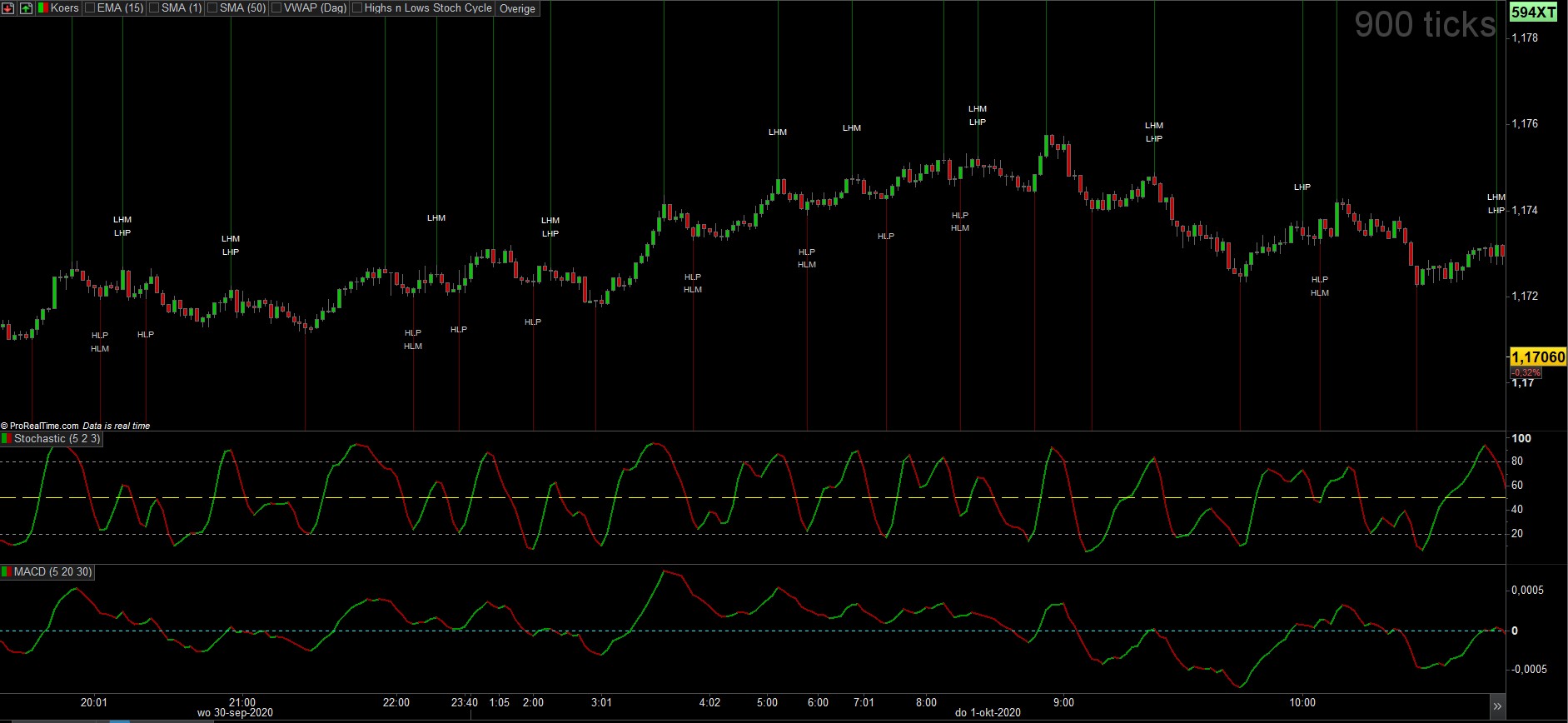Jump to latest data with the double-arrow button
Image resolution: width=1568 pixels, height=723 pixels.
(x=1497, y=706)
